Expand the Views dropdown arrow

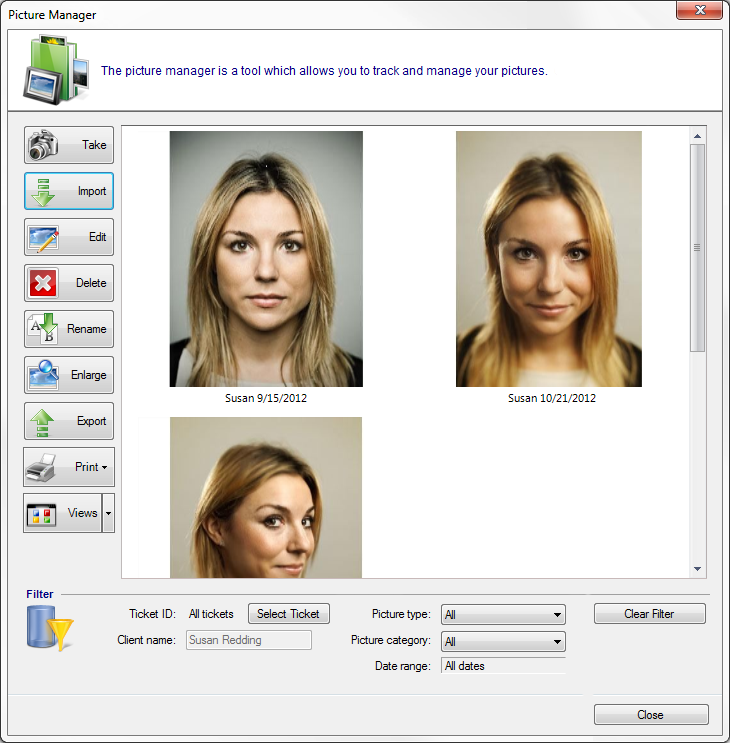108,513
